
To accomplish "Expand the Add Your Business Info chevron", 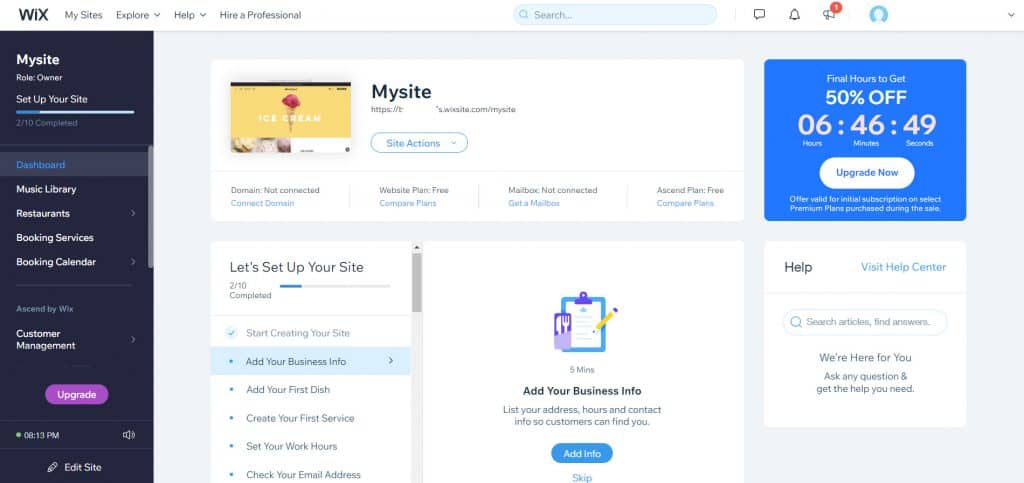I will (x=391, y=360).
